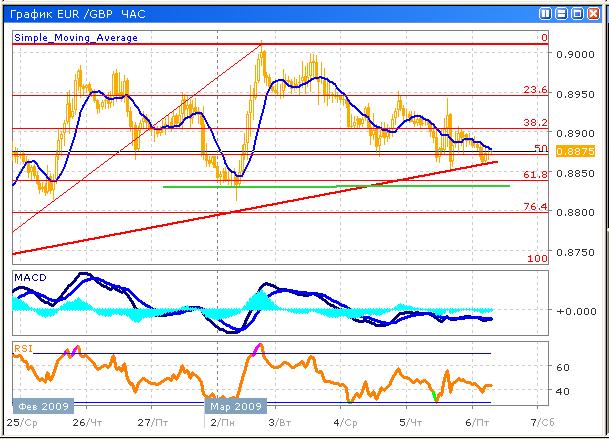Select the 100 Fibonacci level label

pyautogui.click(x=539, y=258)
